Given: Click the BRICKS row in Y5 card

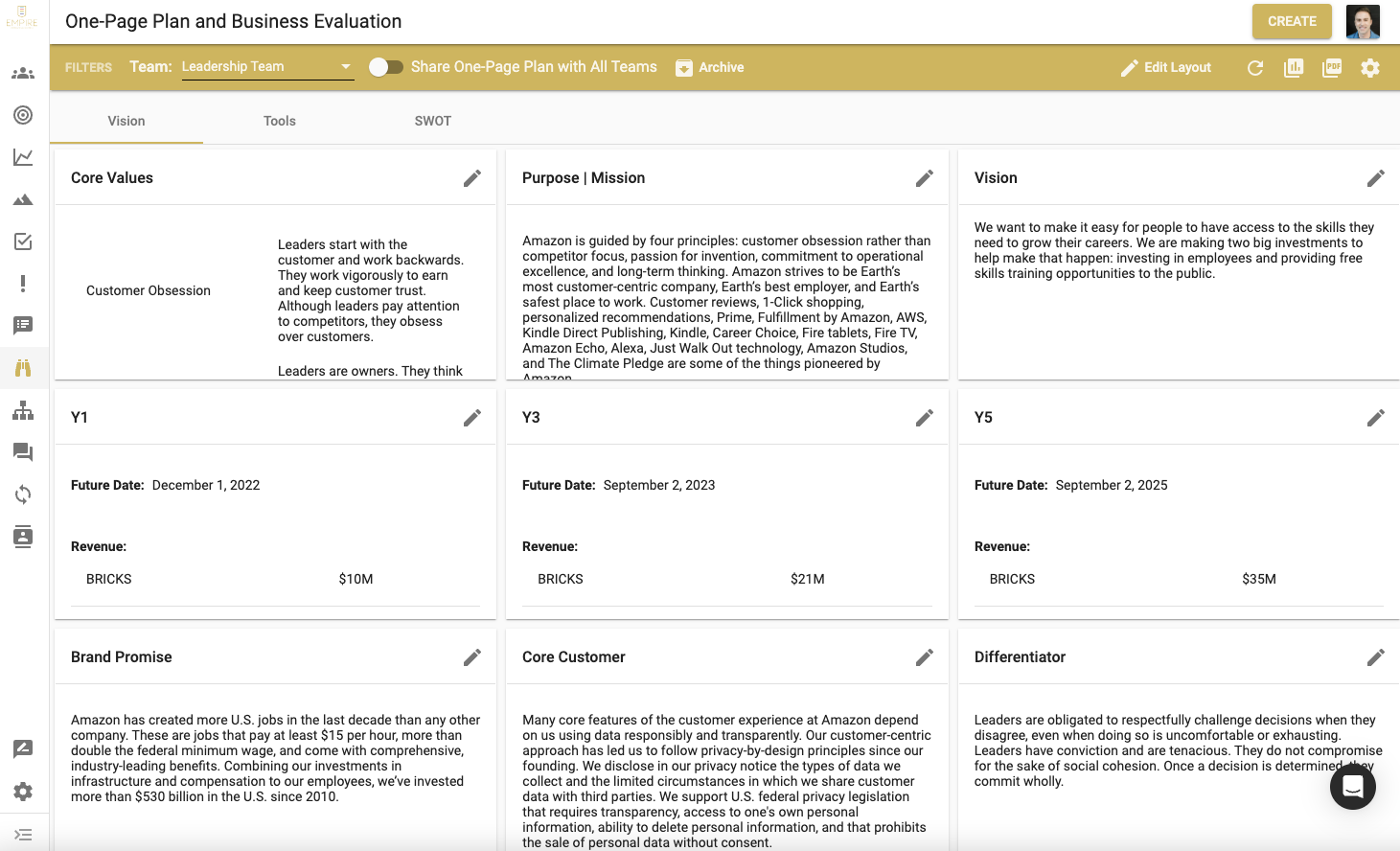Looking at the screenshot, I should pyautogui.click(x=1179, y=579).
